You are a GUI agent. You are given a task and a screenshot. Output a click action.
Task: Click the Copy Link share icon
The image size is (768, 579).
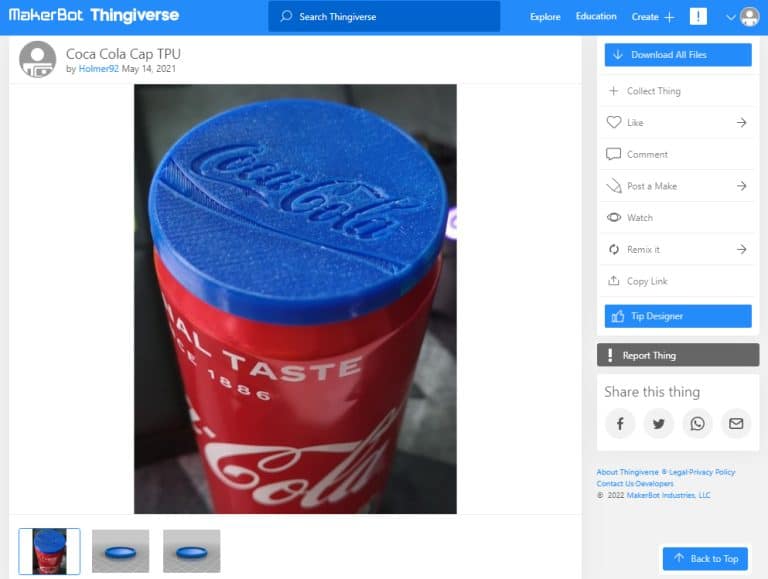pyautogui.click(x=613, y=280)
